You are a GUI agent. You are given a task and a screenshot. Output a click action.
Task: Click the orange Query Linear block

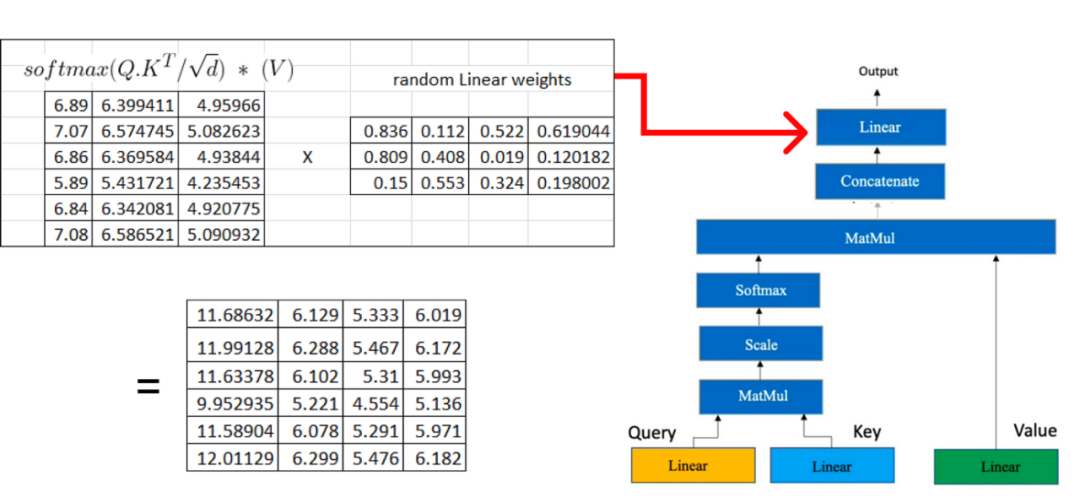pos(693,465)
